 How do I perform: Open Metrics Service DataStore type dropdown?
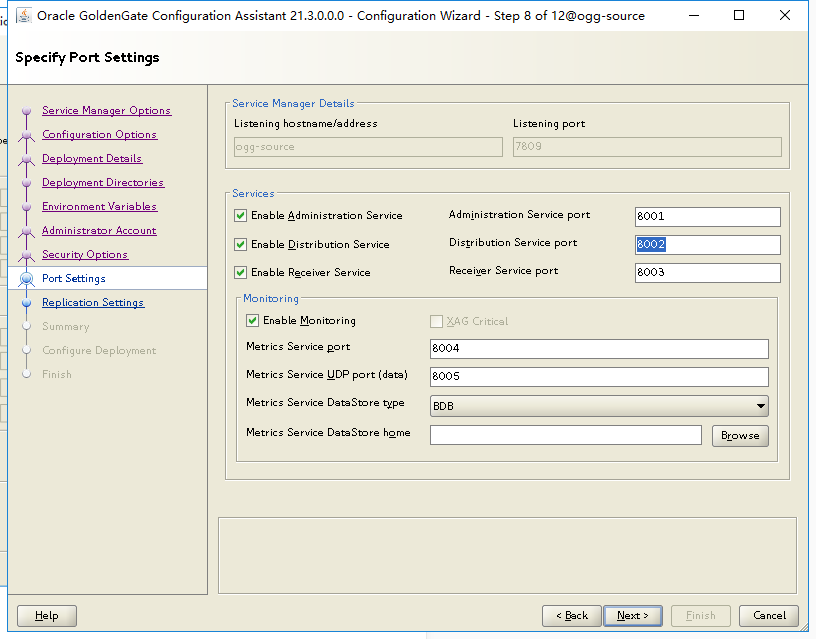pos(599,406)
